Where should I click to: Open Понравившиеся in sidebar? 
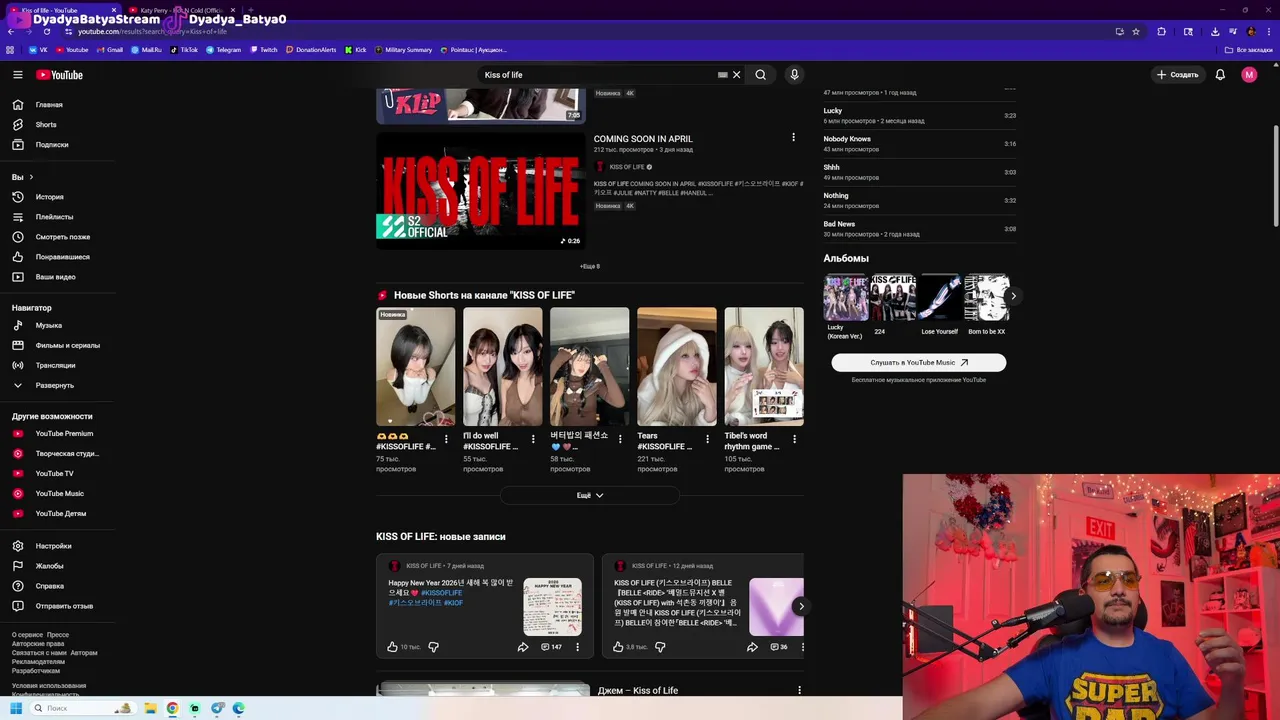pos(56,257)
